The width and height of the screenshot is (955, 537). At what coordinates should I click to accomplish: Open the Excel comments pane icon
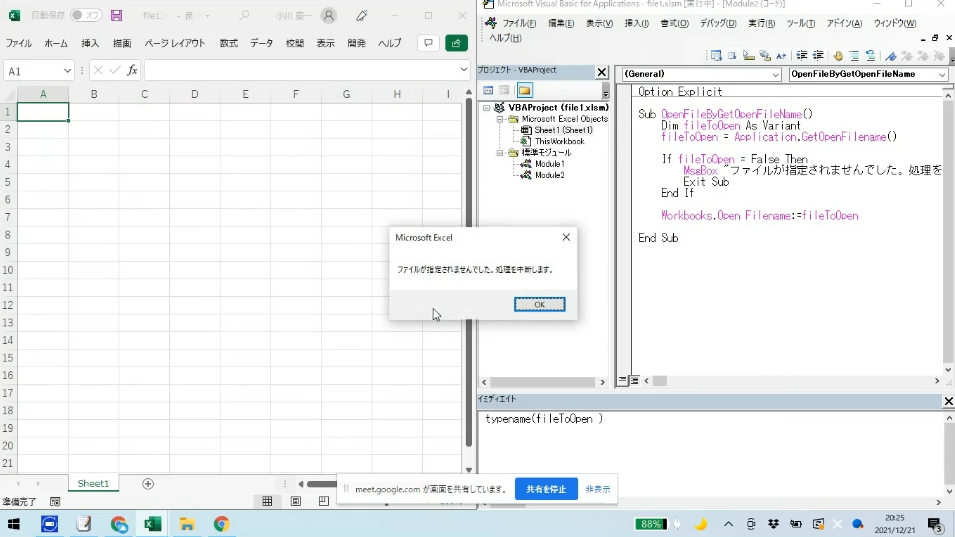428,43
